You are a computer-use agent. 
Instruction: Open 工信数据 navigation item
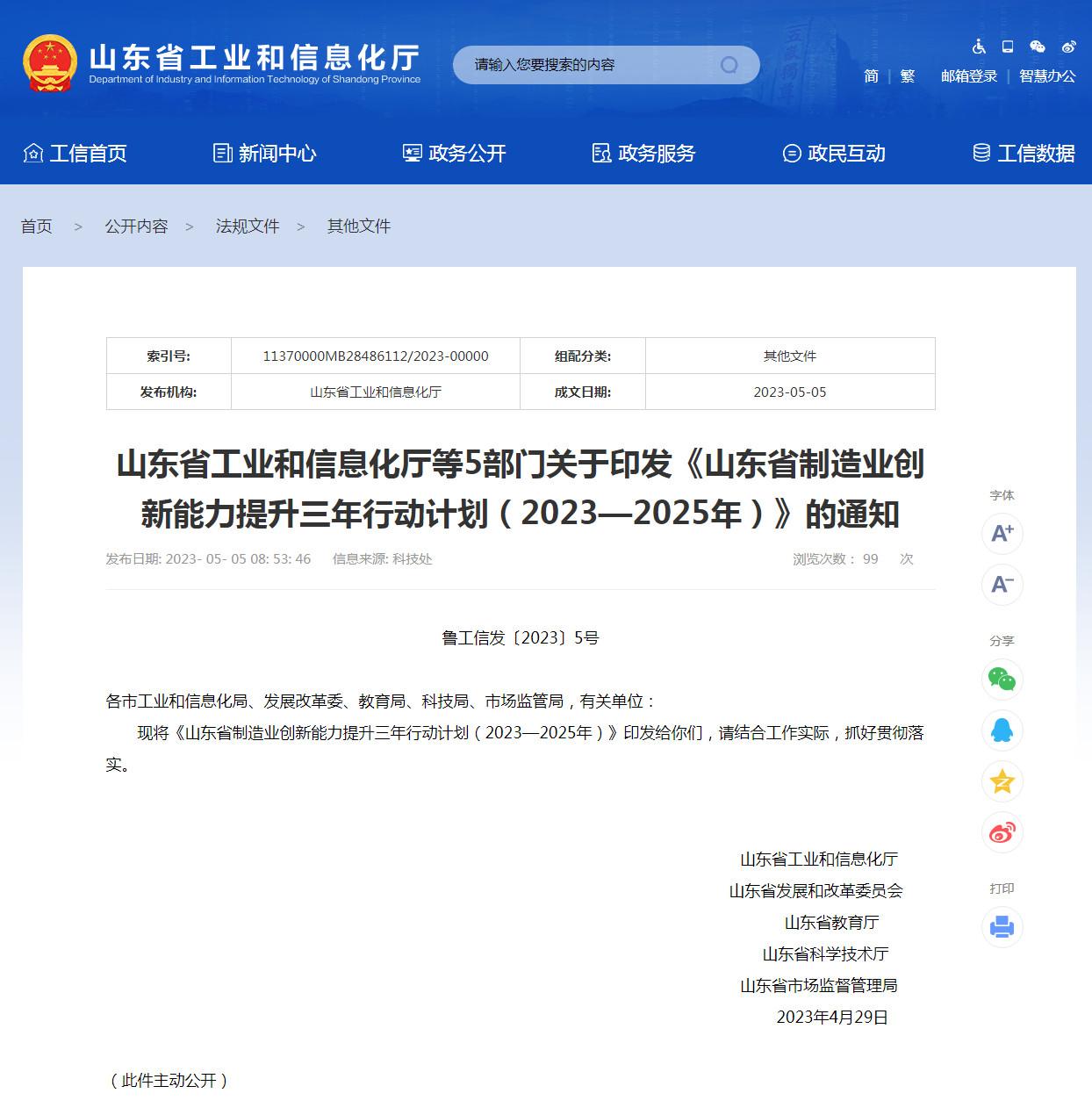point(1024,154)
